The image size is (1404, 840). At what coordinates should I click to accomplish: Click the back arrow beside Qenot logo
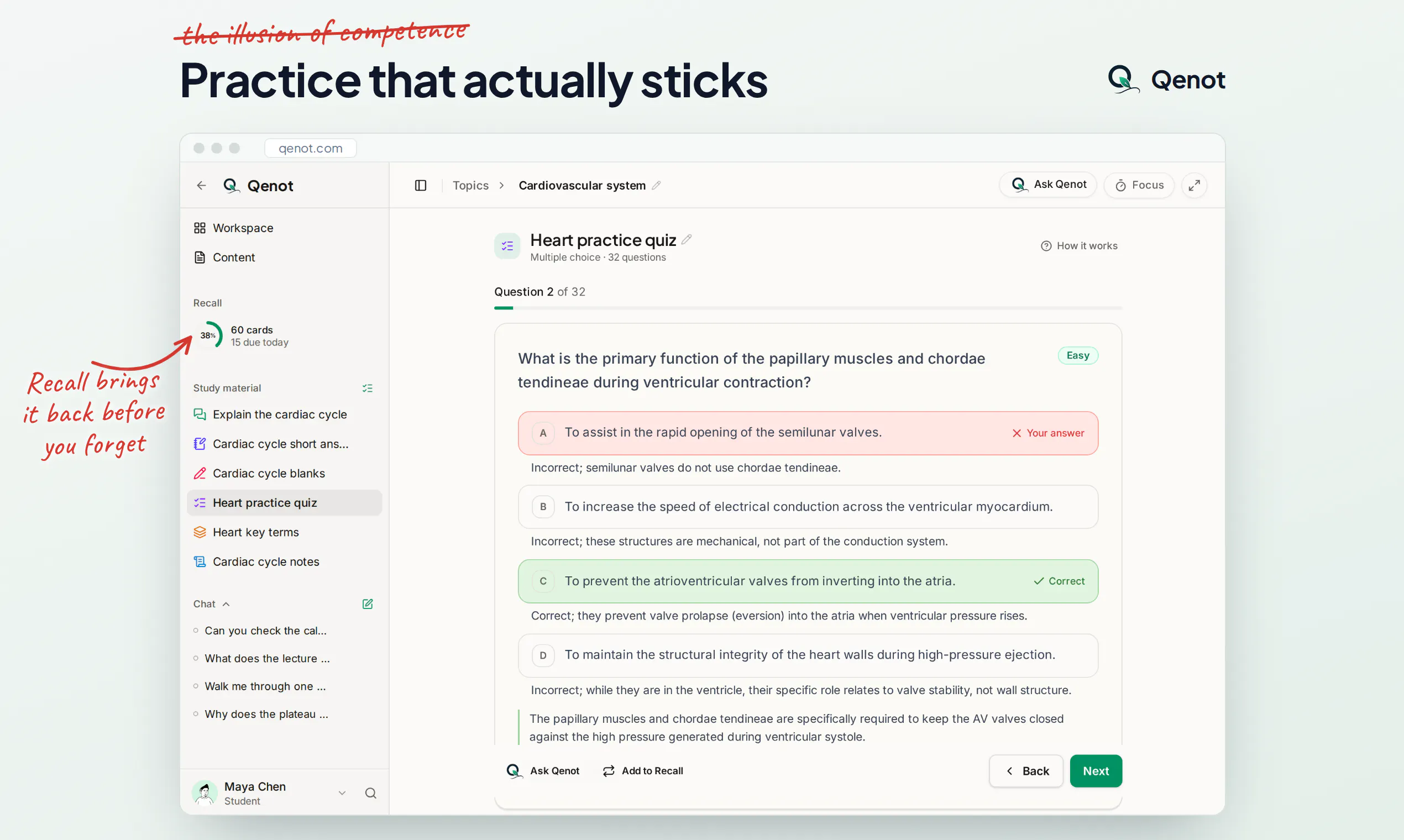tap(201, 186)
